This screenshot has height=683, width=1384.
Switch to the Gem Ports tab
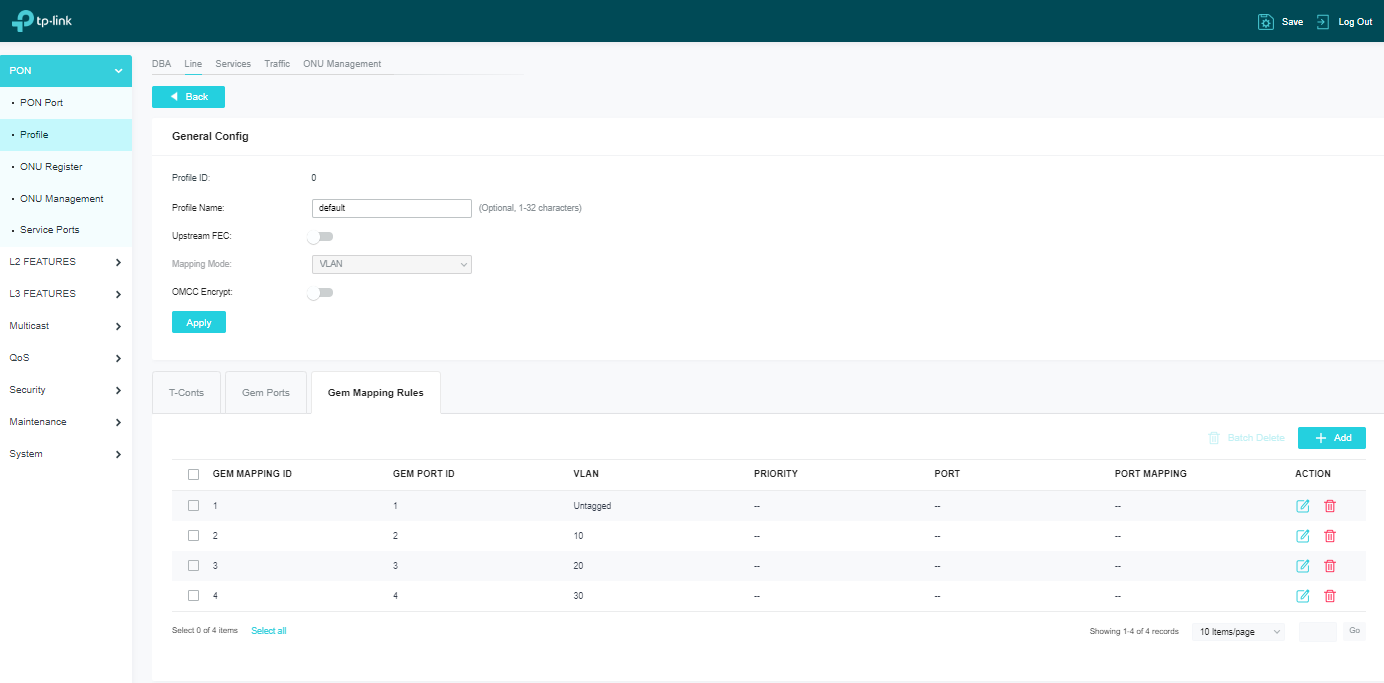click(266, 393)
